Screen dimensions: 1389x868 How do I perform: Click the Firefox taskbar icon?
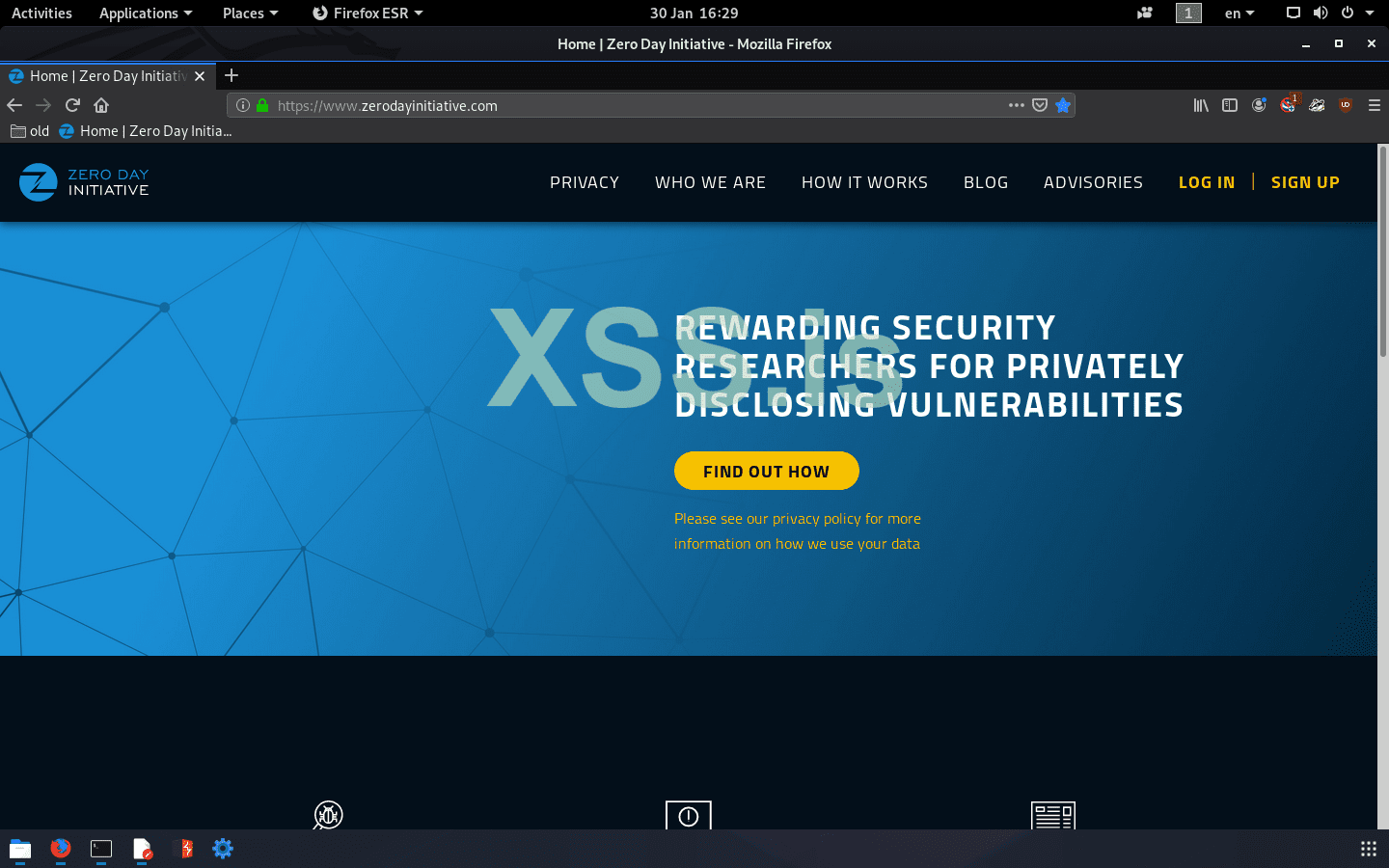tap(61, 849)
